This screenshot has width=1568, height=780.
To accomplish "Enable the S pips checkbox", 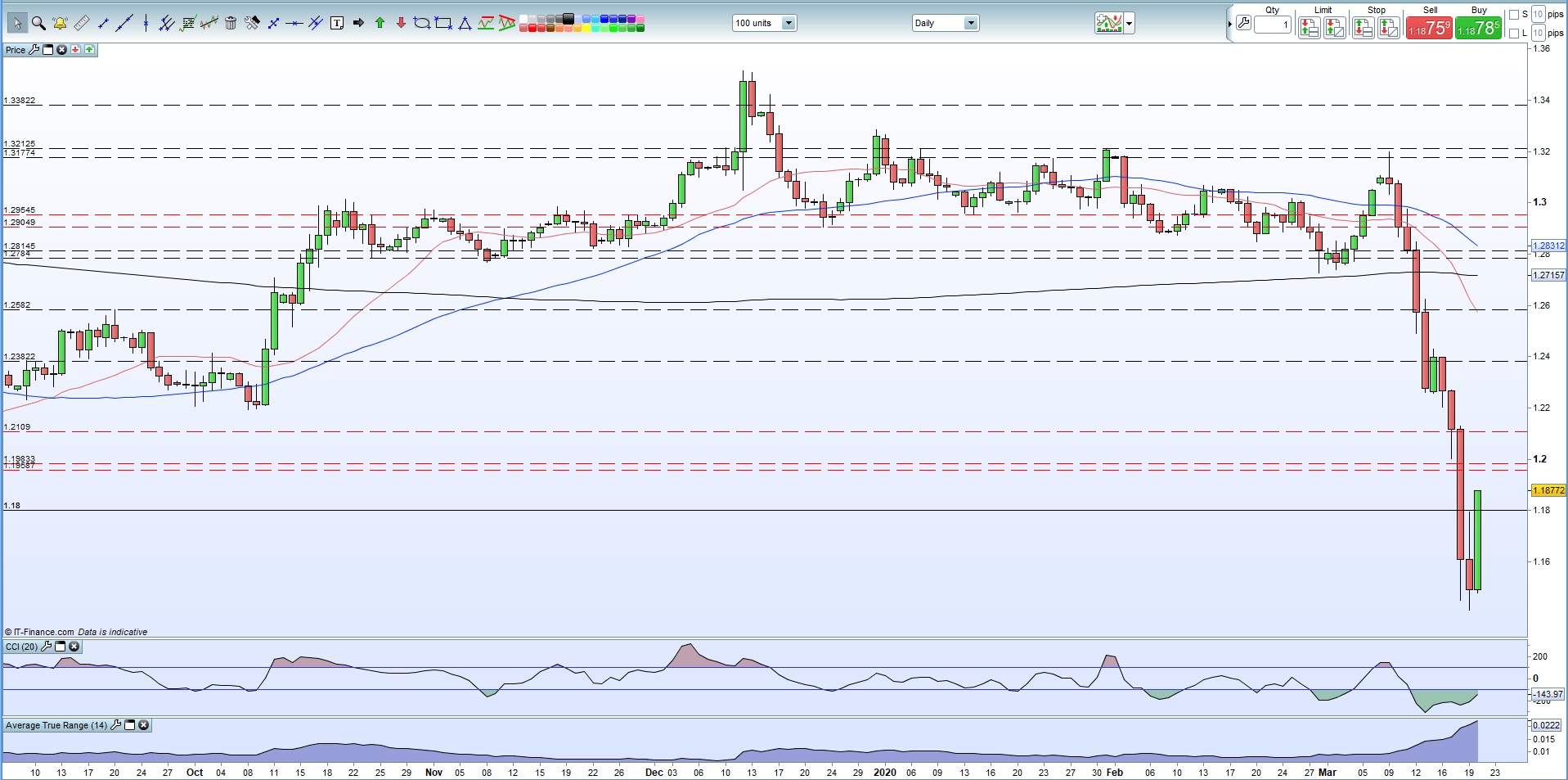I will click(1513, 15).
